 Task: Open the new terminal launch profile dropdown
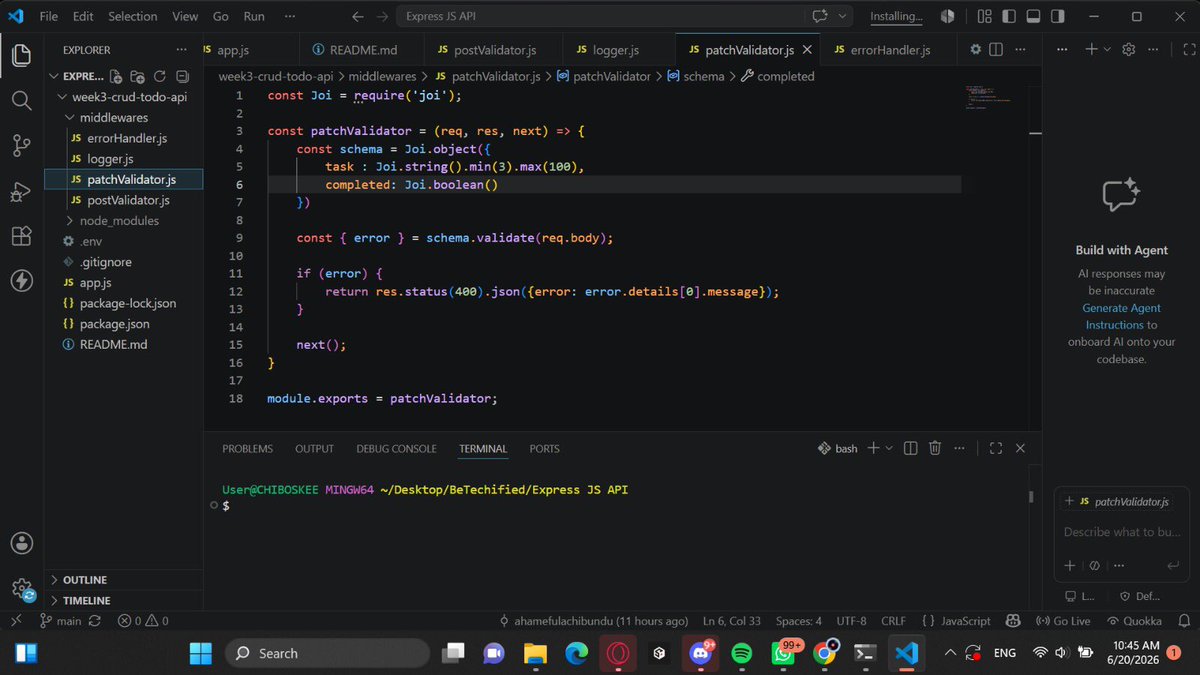coord(889,449)
